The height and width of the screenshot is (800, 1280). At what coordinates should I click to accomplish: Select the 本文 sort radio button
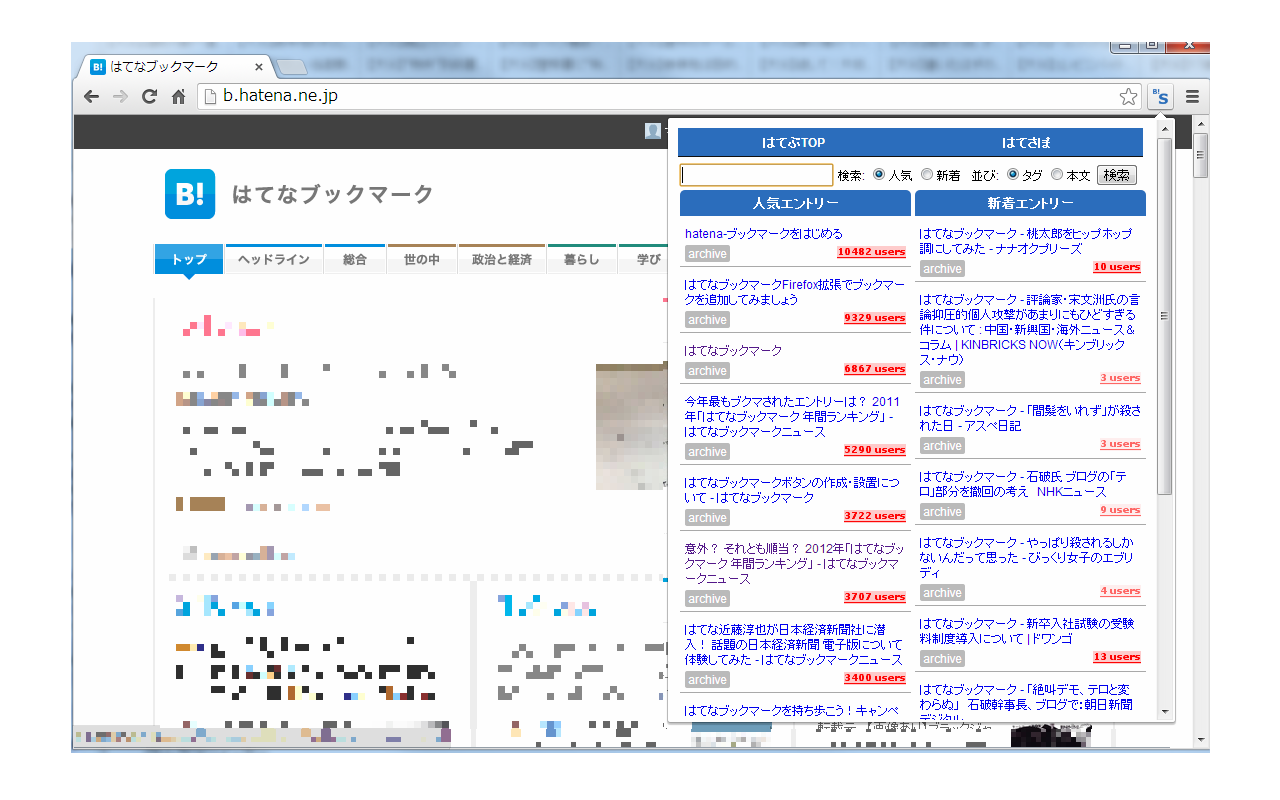[1057, 175]
